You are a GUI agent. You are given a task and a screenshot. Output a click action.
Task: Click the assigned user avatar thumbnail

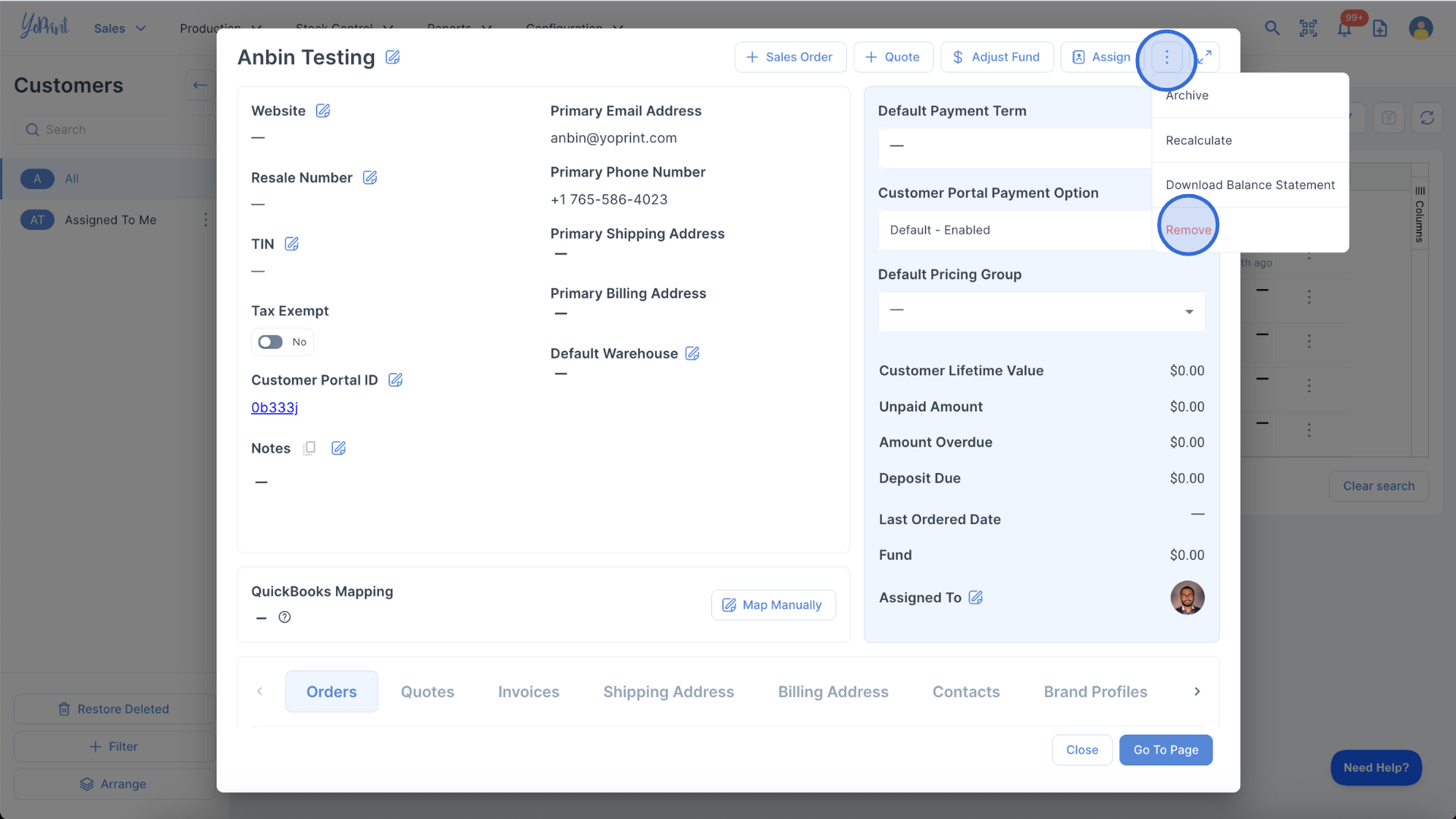point(1187,598)
